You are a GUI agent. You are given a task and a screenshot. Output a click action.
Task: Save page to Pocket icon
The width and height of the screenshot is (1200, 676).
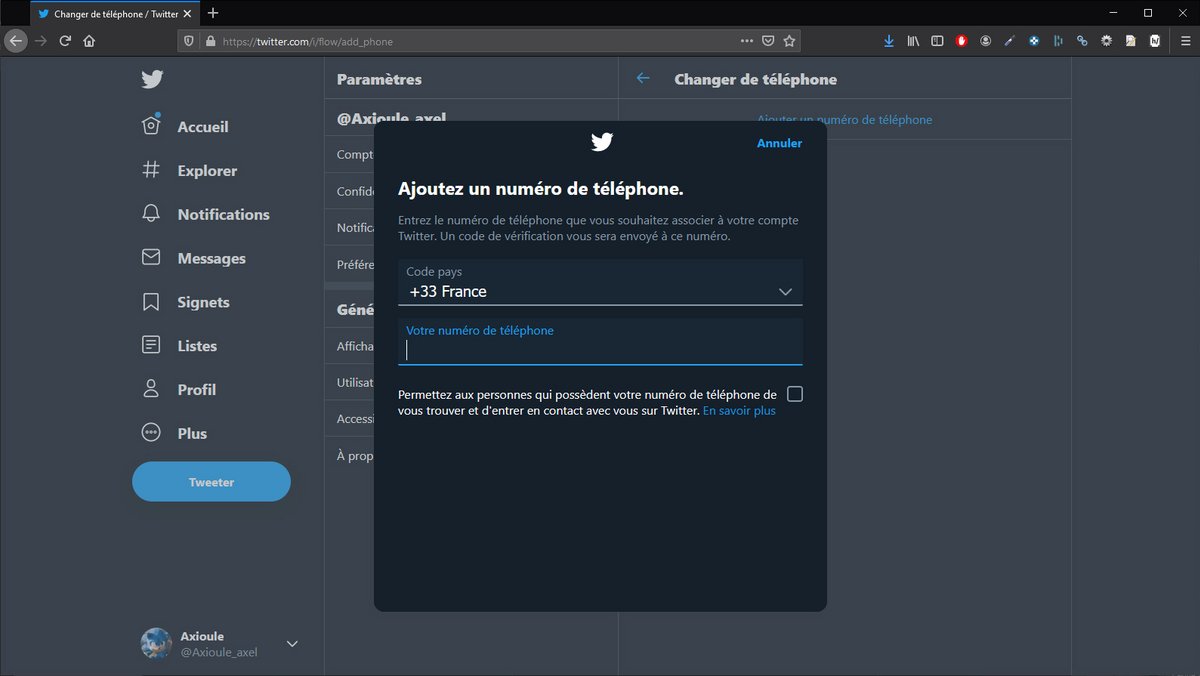pos(768,41)
